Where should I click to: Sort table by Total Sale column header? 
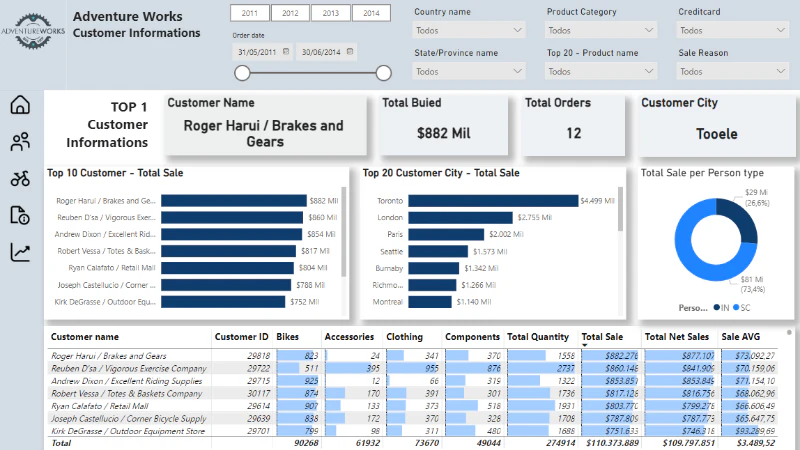click(602, 337)
